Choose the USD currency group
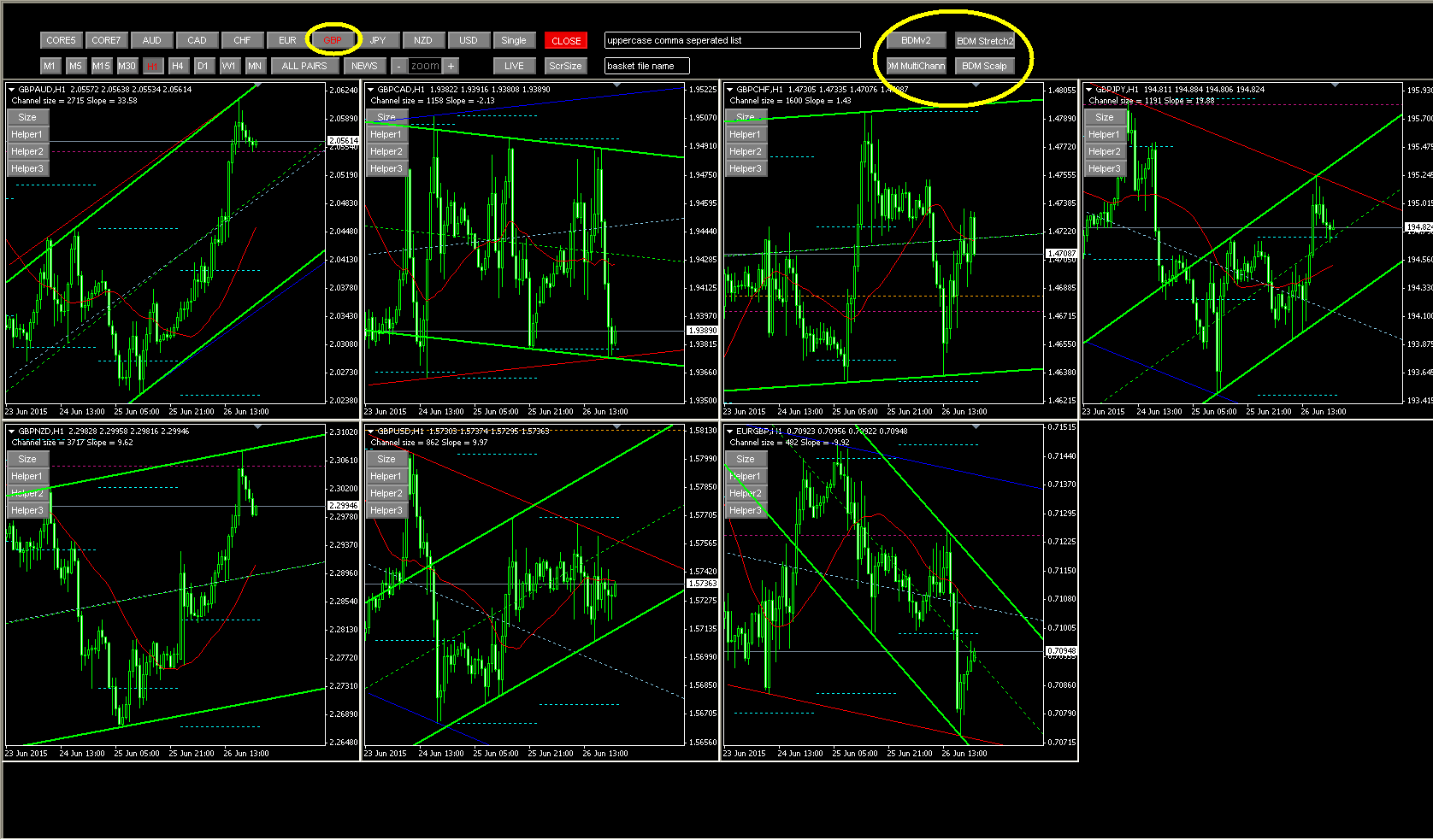This screenshot has width=1433, height=840. pos(469,40)
